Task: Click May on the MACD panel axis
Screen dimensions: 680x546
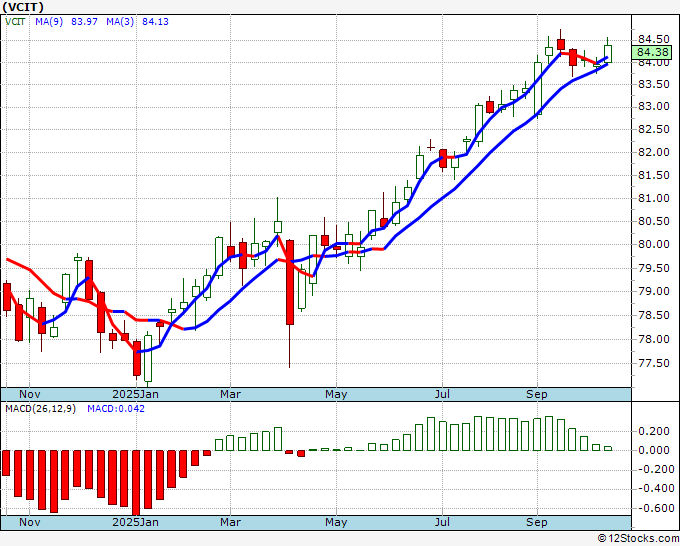Action: (336, 522)
